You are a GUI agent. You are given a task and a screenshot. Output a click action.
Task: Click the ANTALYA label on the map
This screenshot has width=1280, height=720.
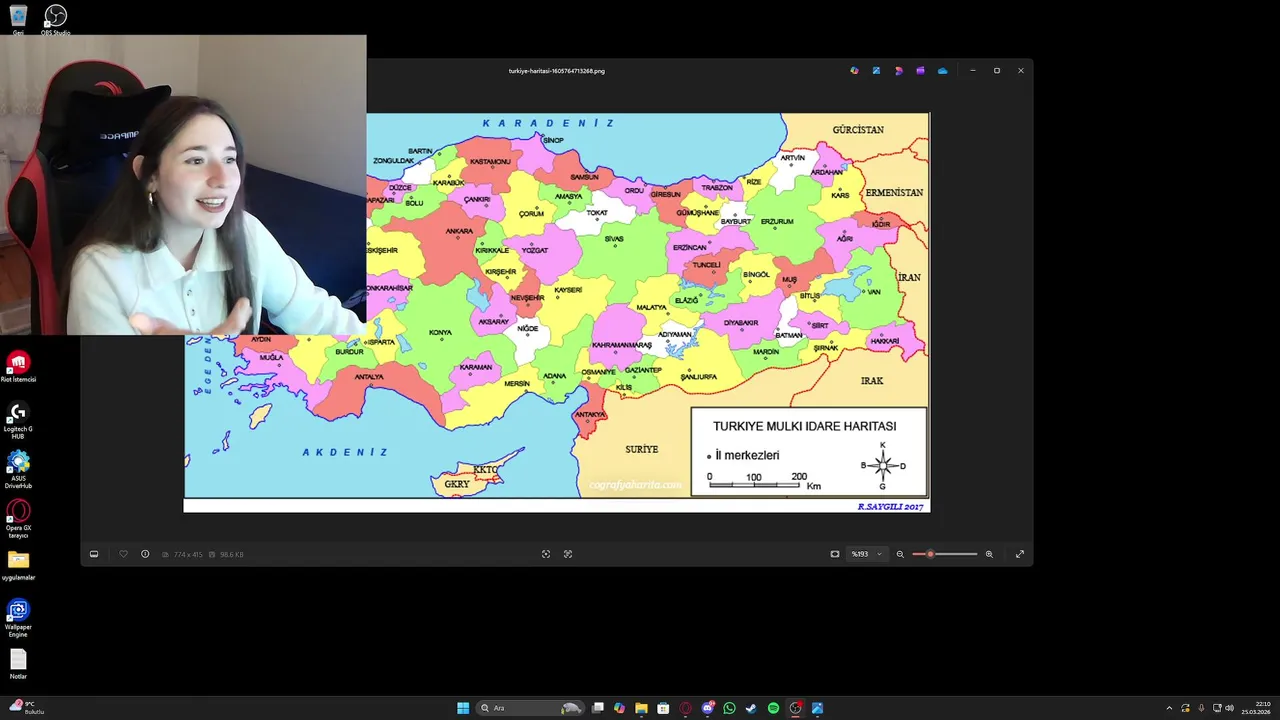pos(369,377)
